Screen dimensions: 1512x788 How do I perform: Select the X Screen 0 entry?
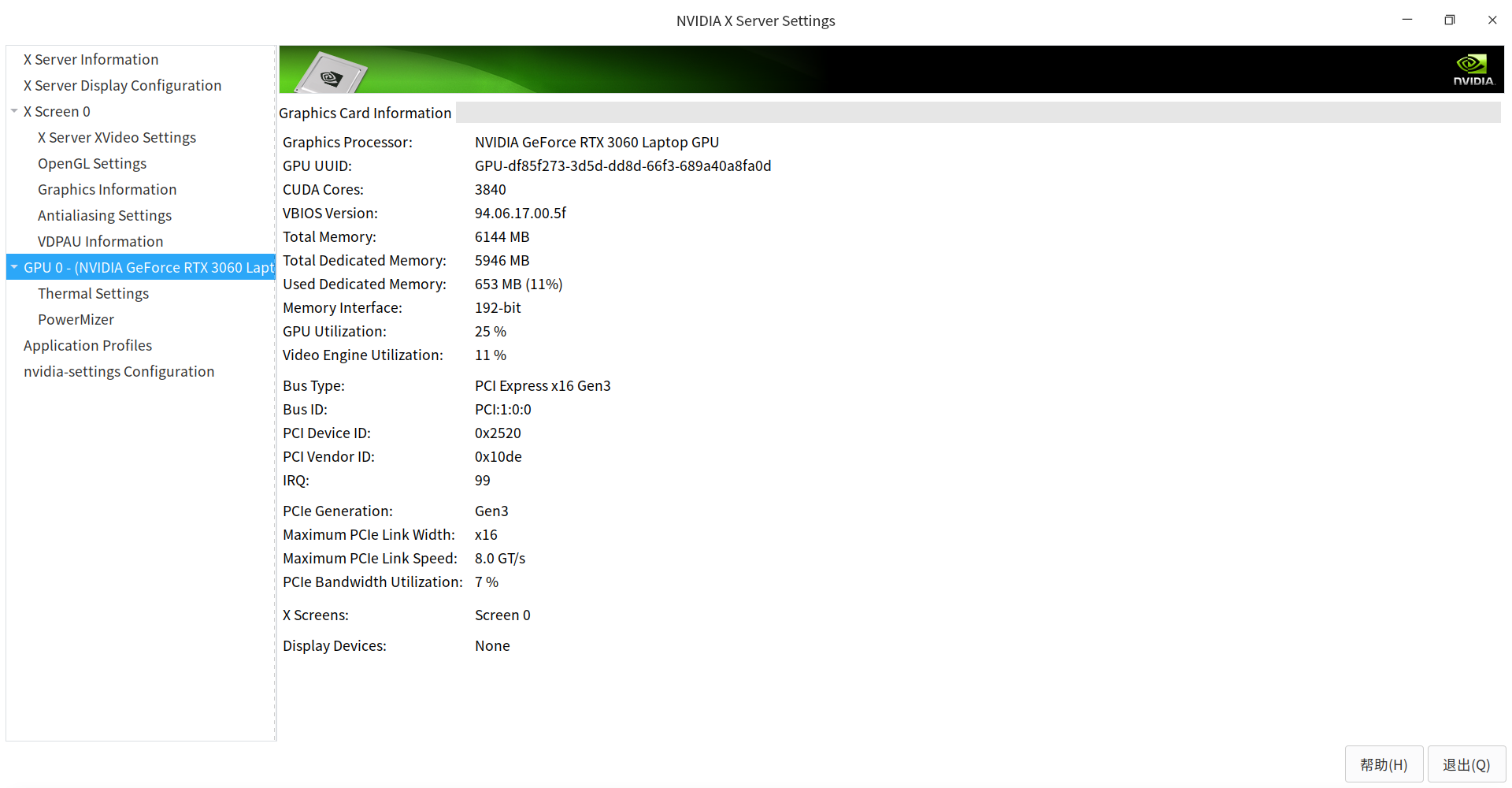pos(57,112)
